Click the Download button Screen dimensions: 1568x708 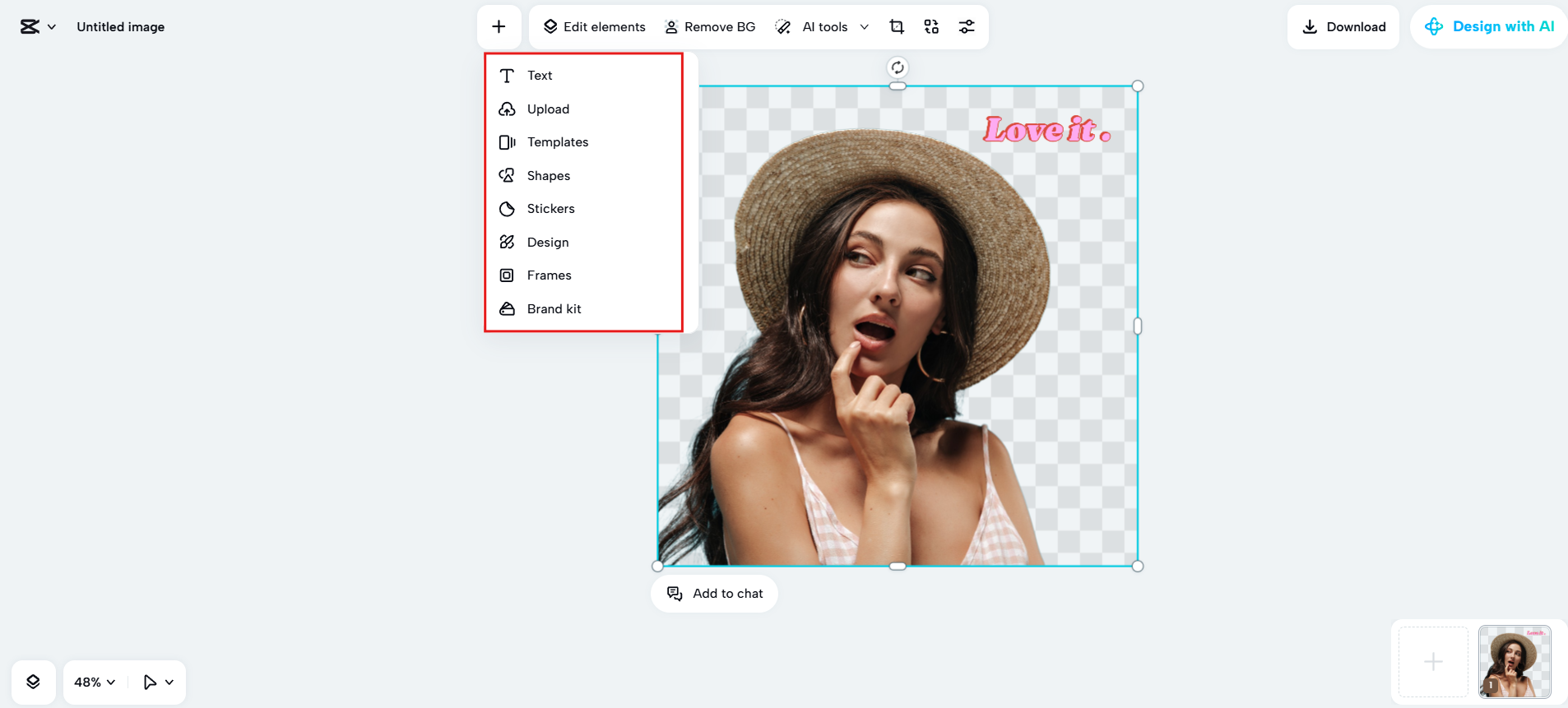[1343, 27]
